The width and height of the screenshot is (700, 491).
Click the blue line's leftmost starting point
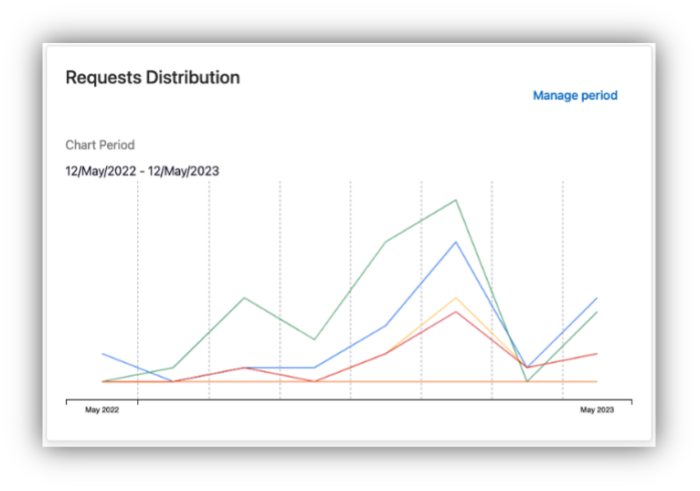click(102, 354)
